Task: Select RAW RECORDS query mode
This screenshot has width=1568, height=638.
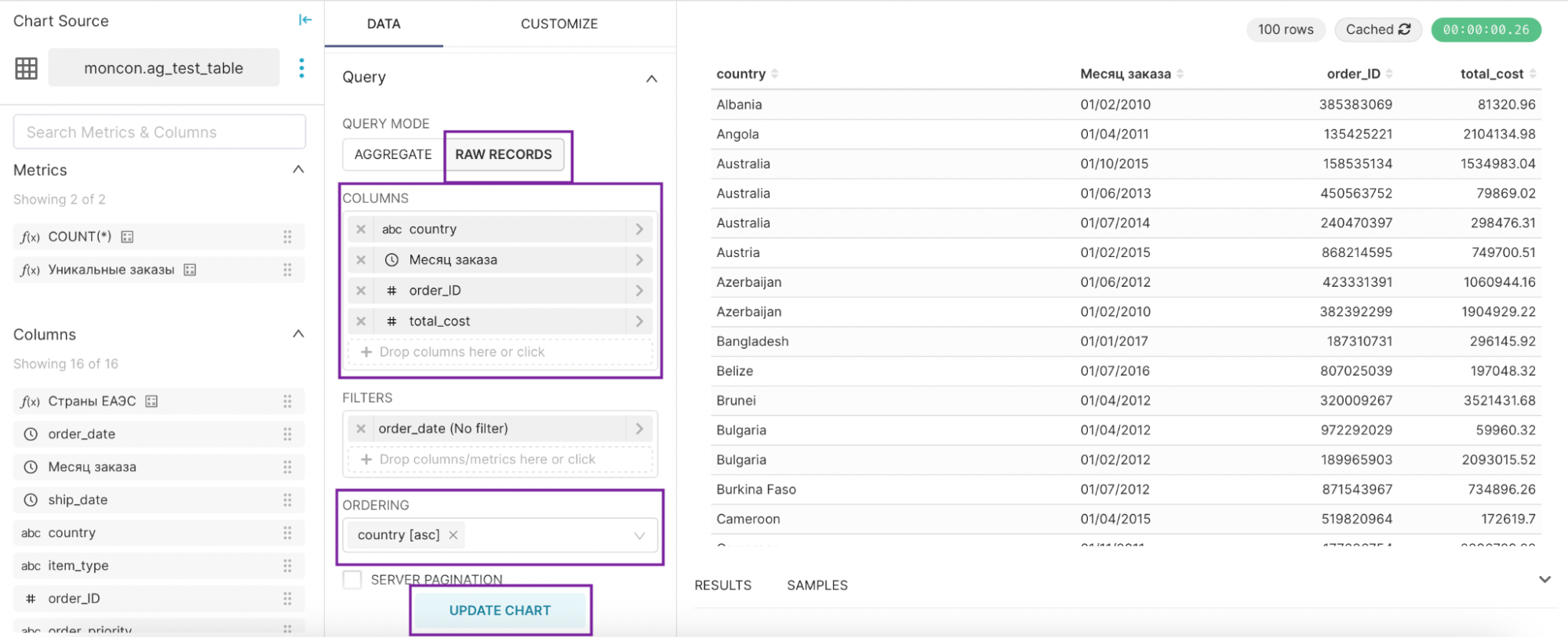Action: tap(504, 154)
